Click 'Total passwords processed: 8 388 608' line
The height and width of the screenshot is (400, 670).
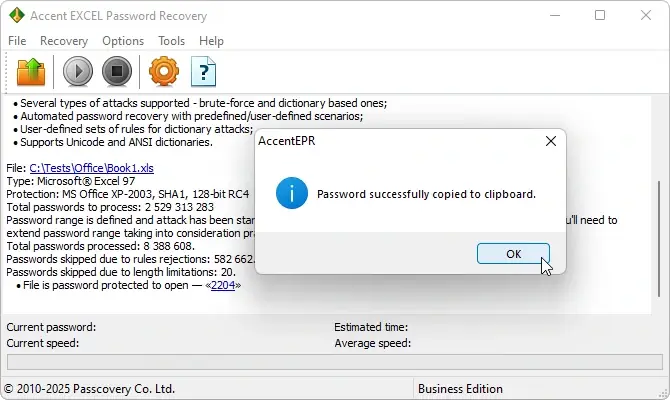tap(100, 246)
